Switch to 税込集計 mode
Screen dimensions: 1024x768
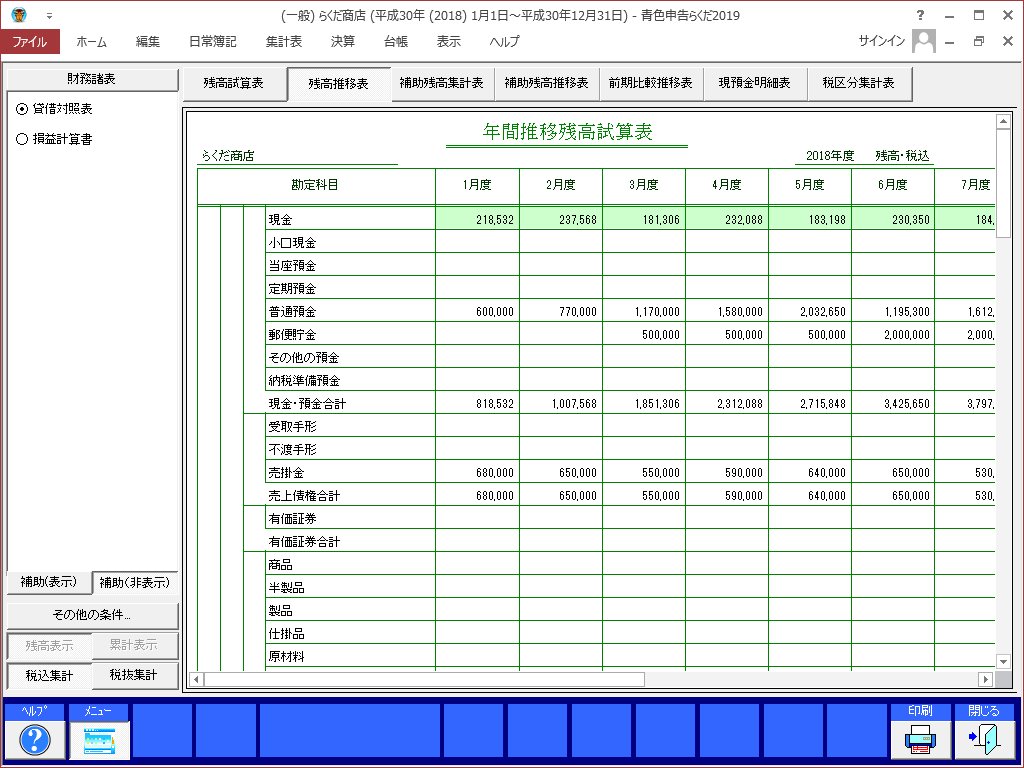[49, 675]
